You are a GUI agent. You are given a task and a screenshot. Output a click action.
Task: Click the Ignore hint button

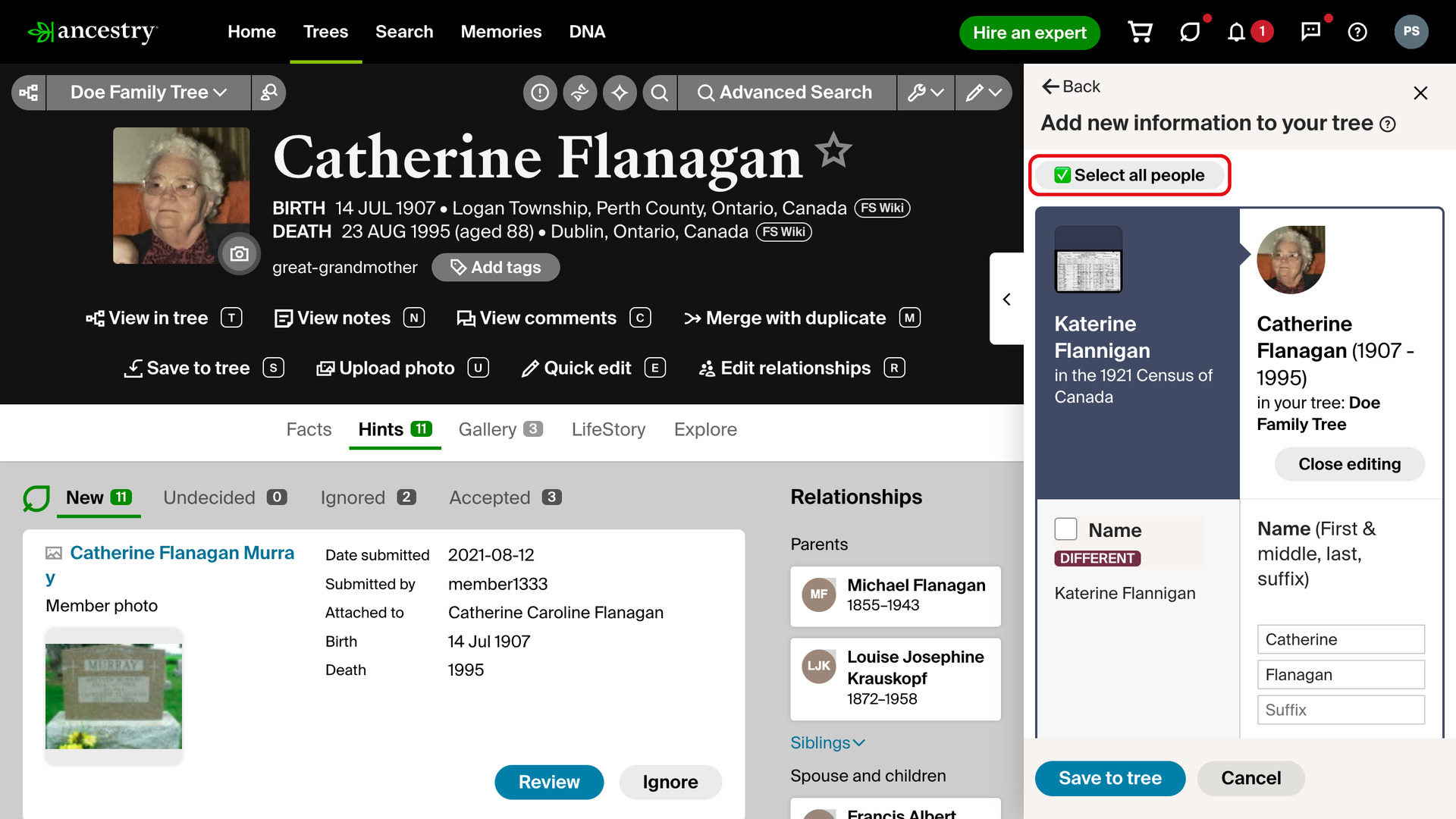click(670, 782)
